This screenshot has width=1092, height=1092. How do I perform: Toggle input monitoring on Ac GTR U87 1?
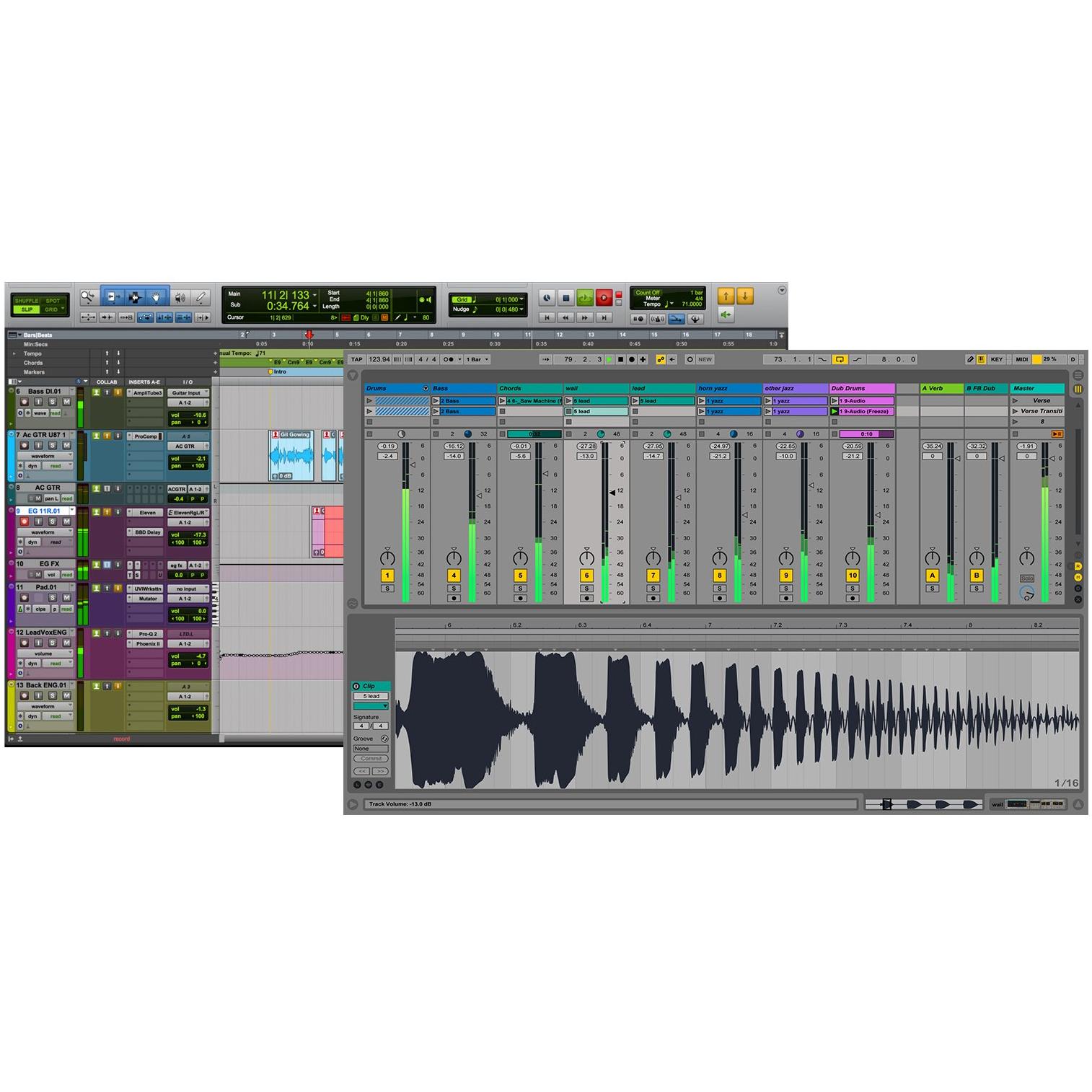coord(39,445)
